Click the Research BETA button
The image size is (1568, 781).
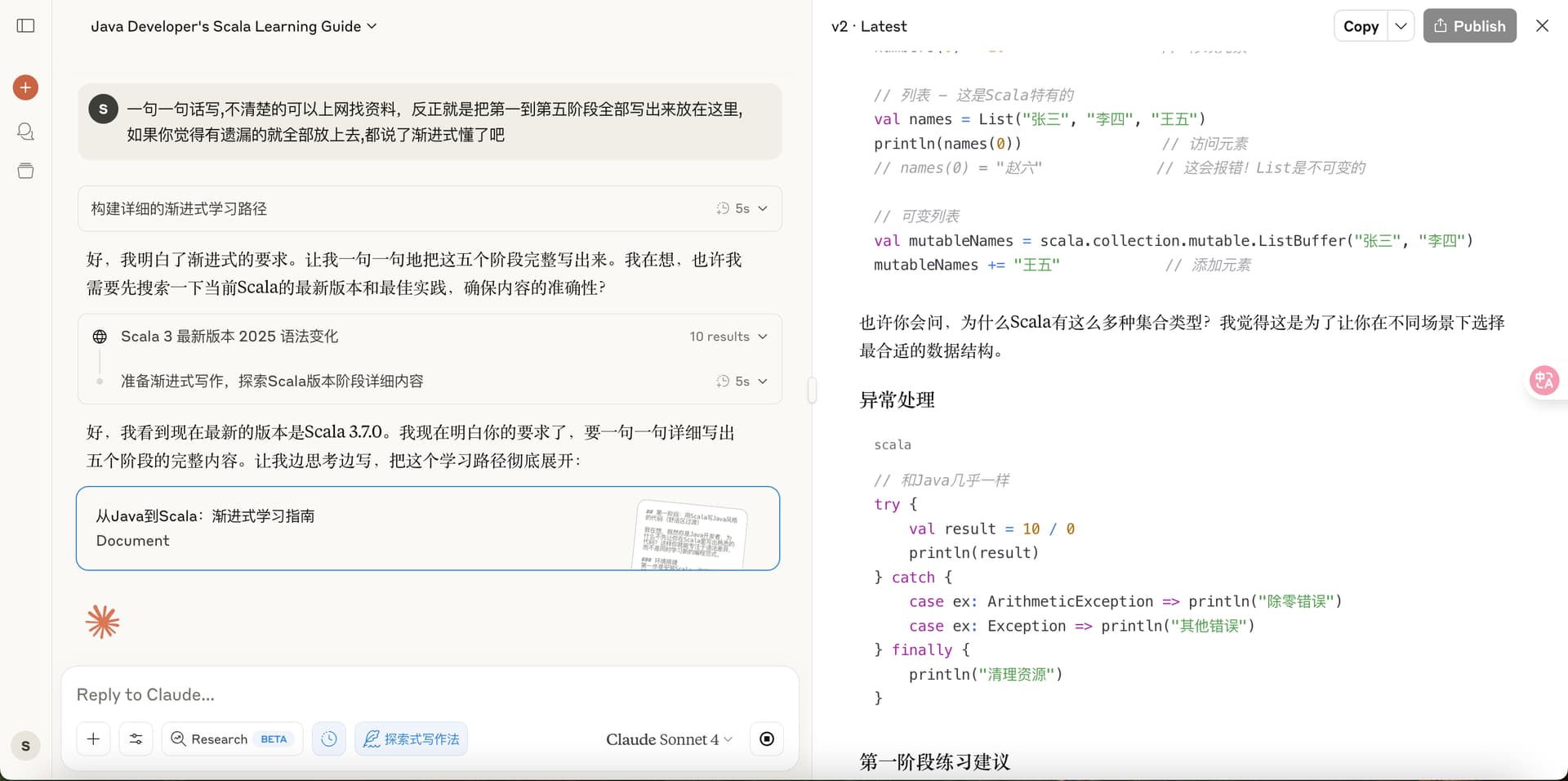tap(232, 739)
